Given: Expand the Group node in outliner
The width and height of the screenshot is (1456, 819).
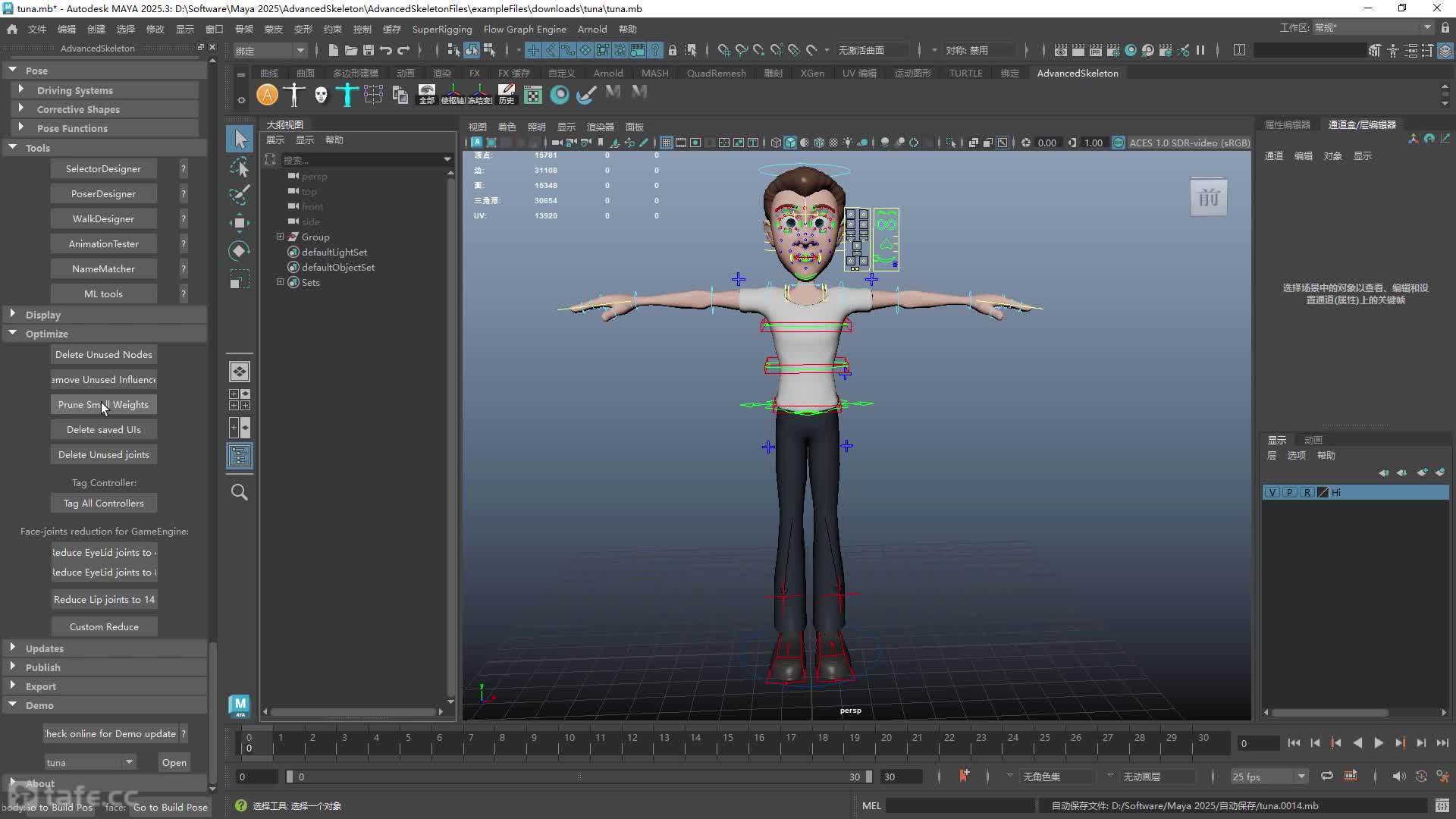Looking at the screenshot, I should (280, 237).
